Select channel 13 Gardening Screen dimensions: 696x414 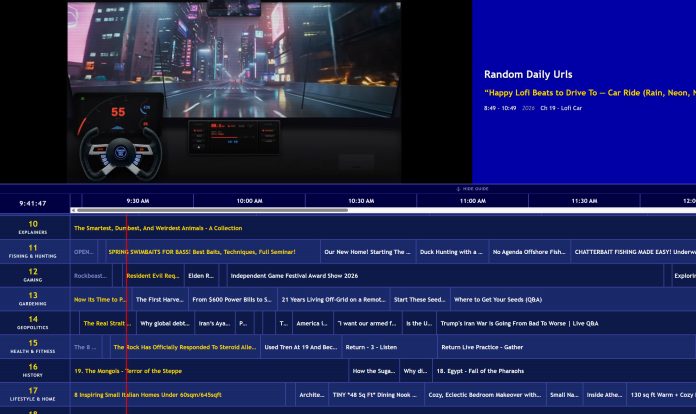33,299
